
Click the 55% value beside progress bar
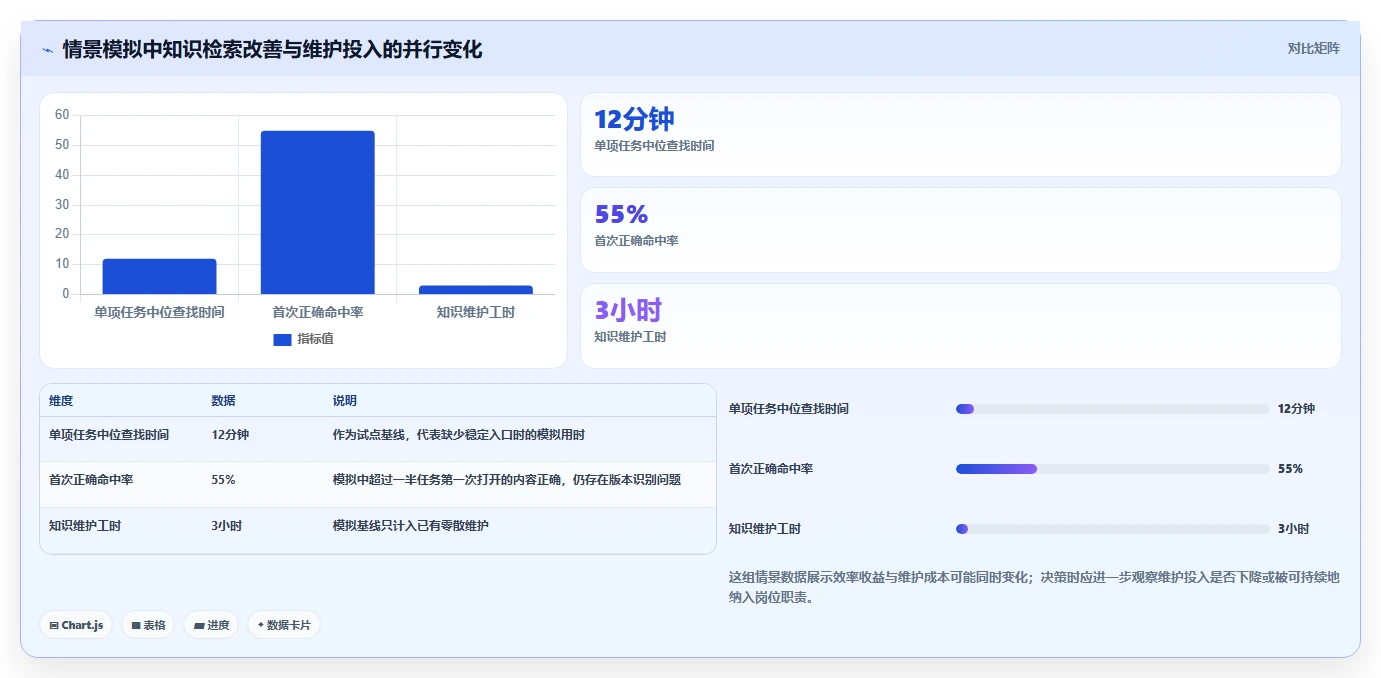[1290, 469]
